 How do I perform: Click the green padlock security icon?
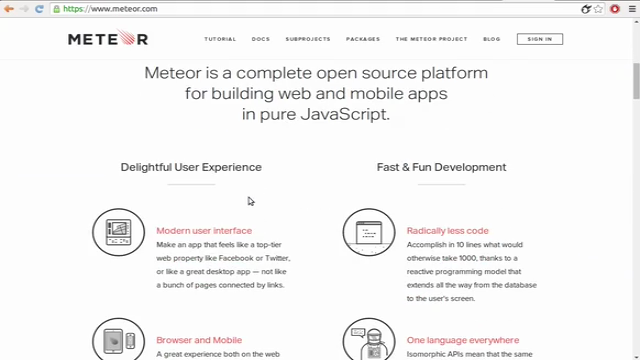tap(57, 9)
